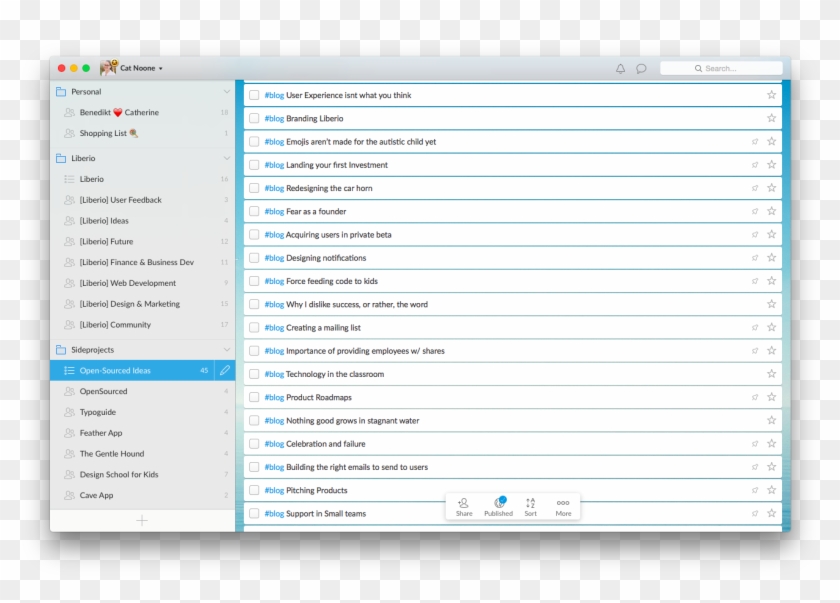Check off 'User Experience isnt what you think'

[x=254, y=95]
